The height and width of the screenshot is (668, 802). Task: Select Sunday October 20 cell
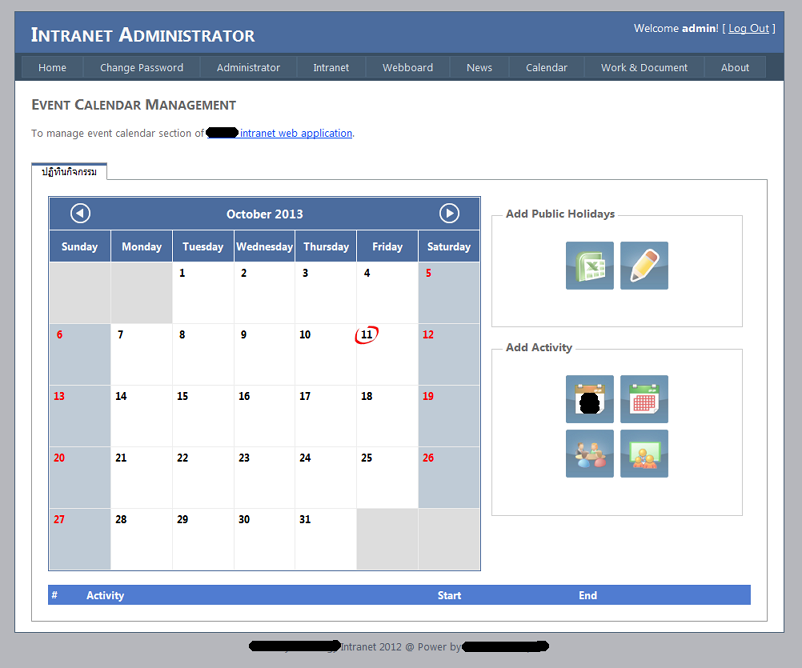click(x=80, y=477)
